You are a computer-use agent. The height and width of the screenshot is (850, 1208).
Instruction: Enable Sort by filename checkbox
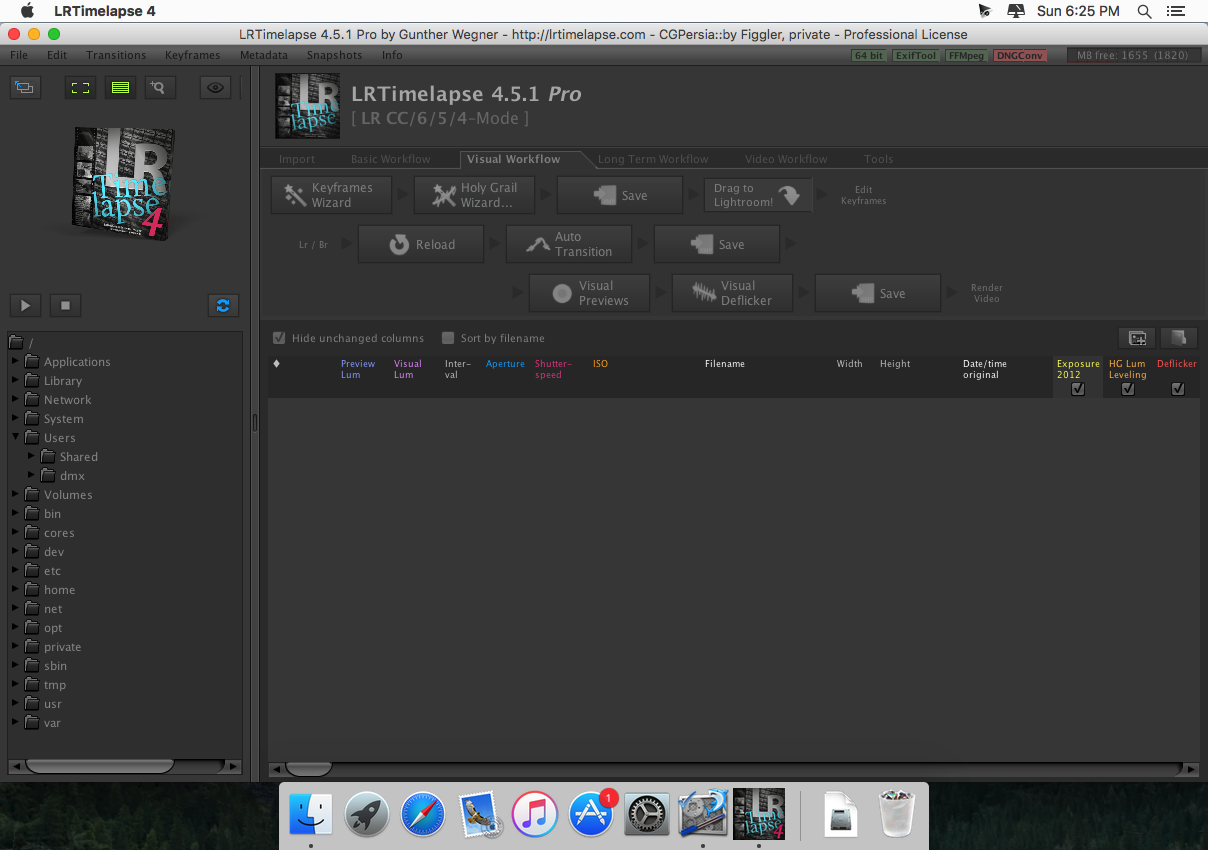[x=448, y=338]
